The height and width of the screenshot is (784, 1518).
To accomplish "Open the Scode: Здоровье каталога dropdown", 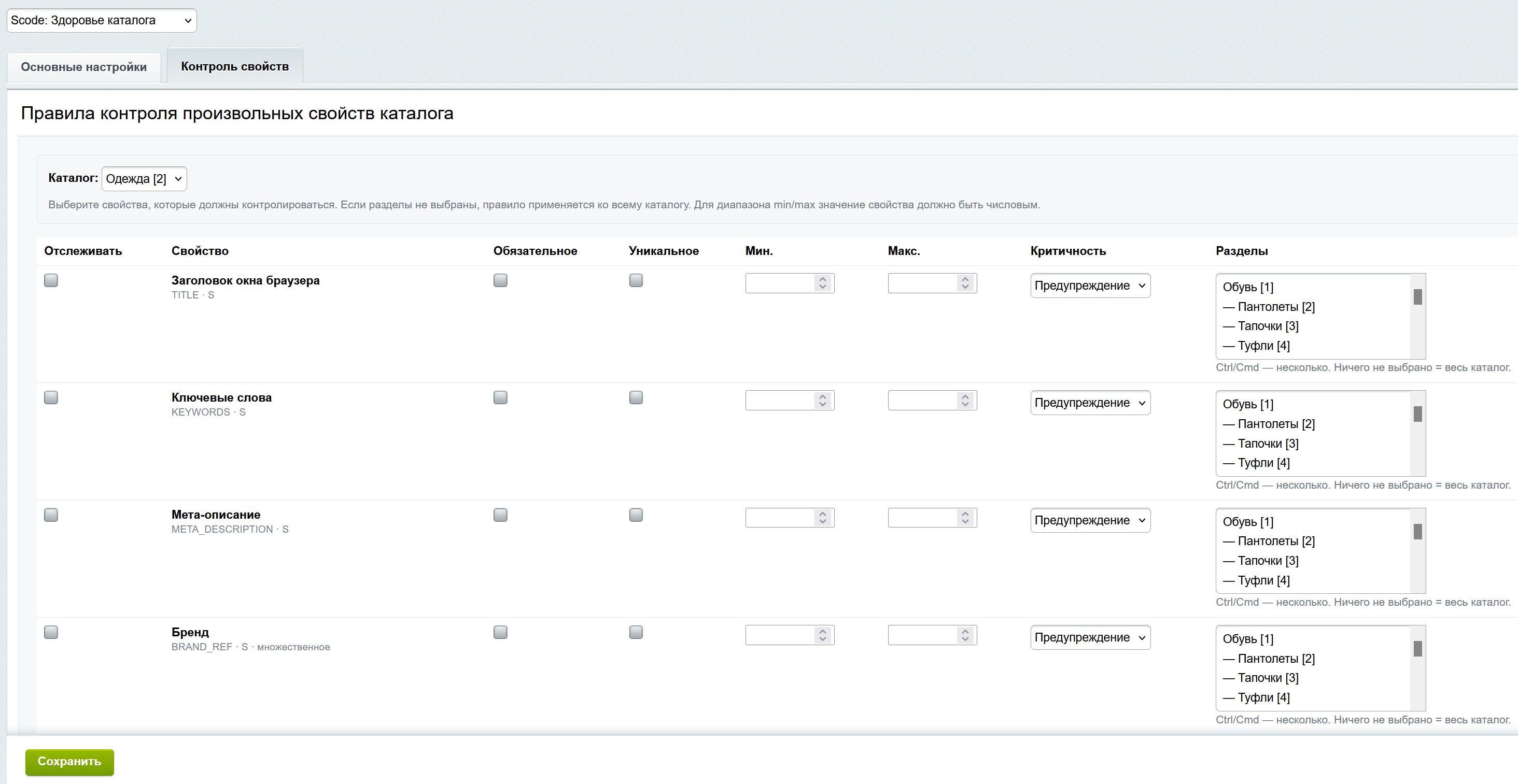I will [x=102, y=21].
